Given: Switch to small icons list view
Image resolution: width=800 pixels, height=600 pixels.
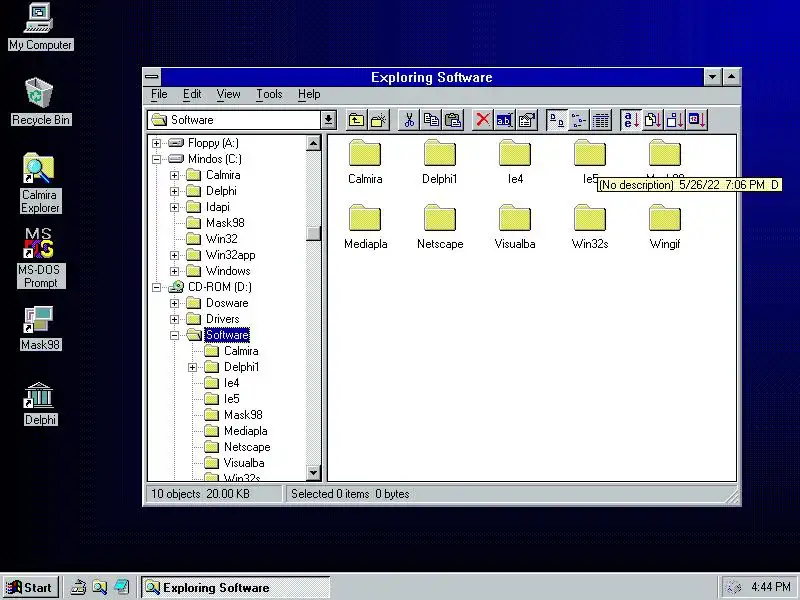Looking at the screenshot, I should [x=579, y=120].
